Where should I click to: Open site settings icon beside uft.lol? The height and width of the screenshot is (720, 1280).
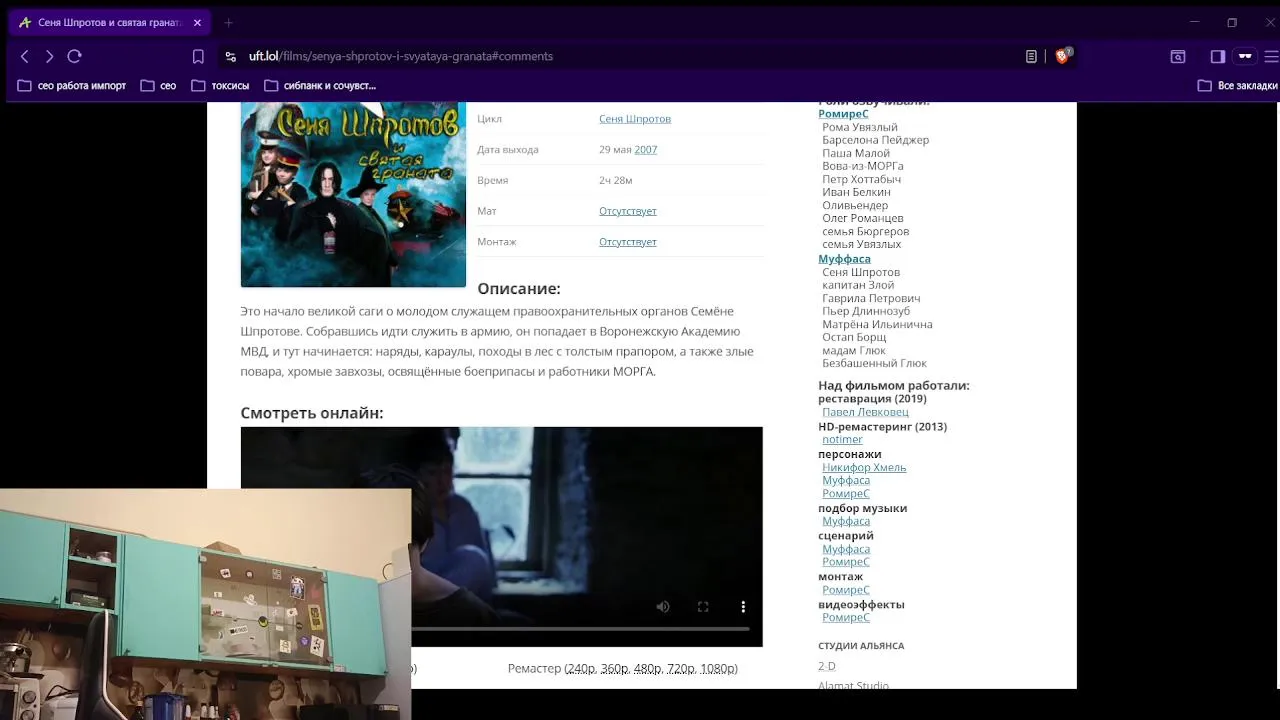(x=231, y=57)
